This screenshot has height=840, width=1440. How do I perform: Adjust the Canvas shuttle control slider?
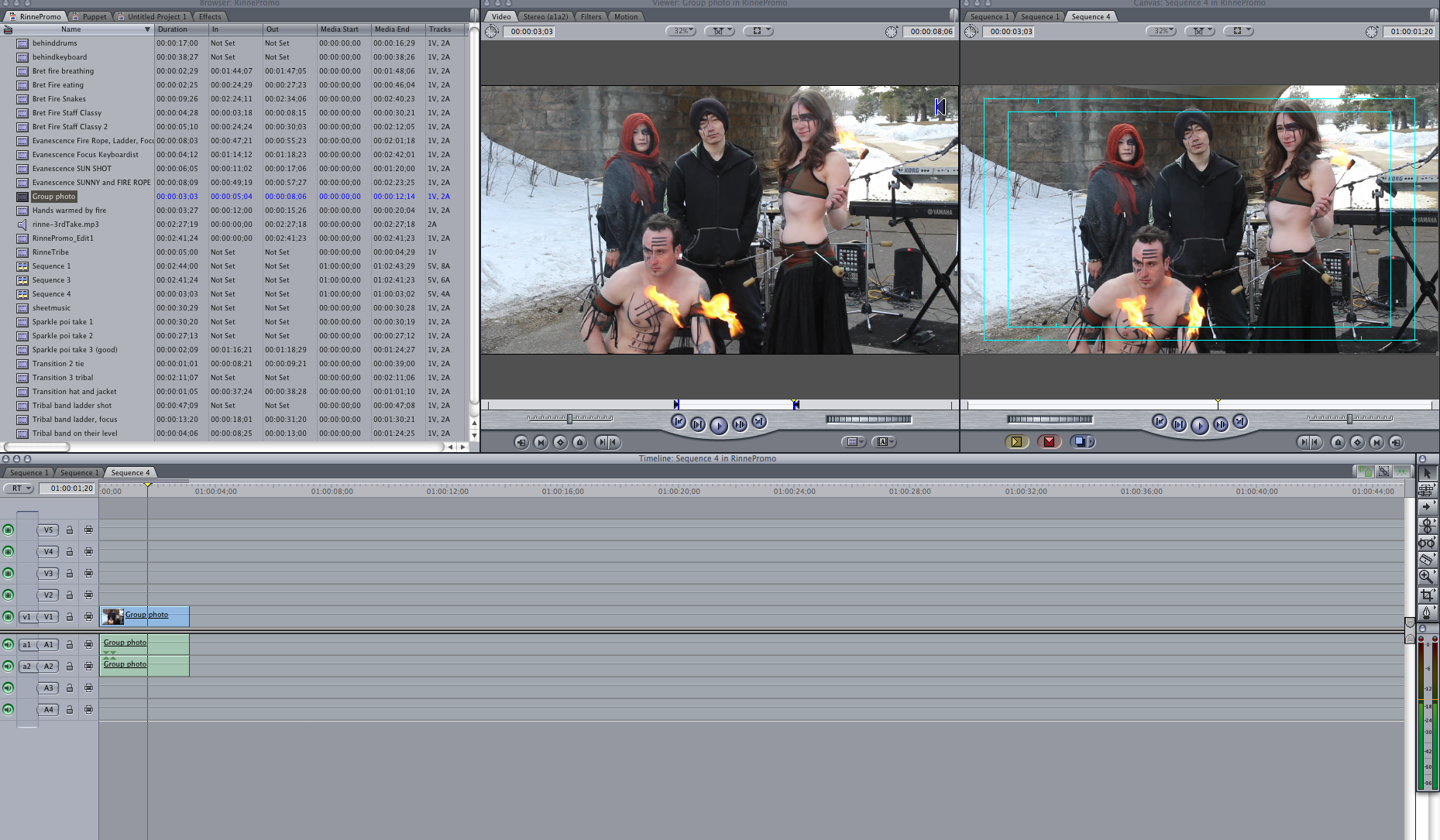1349,419
